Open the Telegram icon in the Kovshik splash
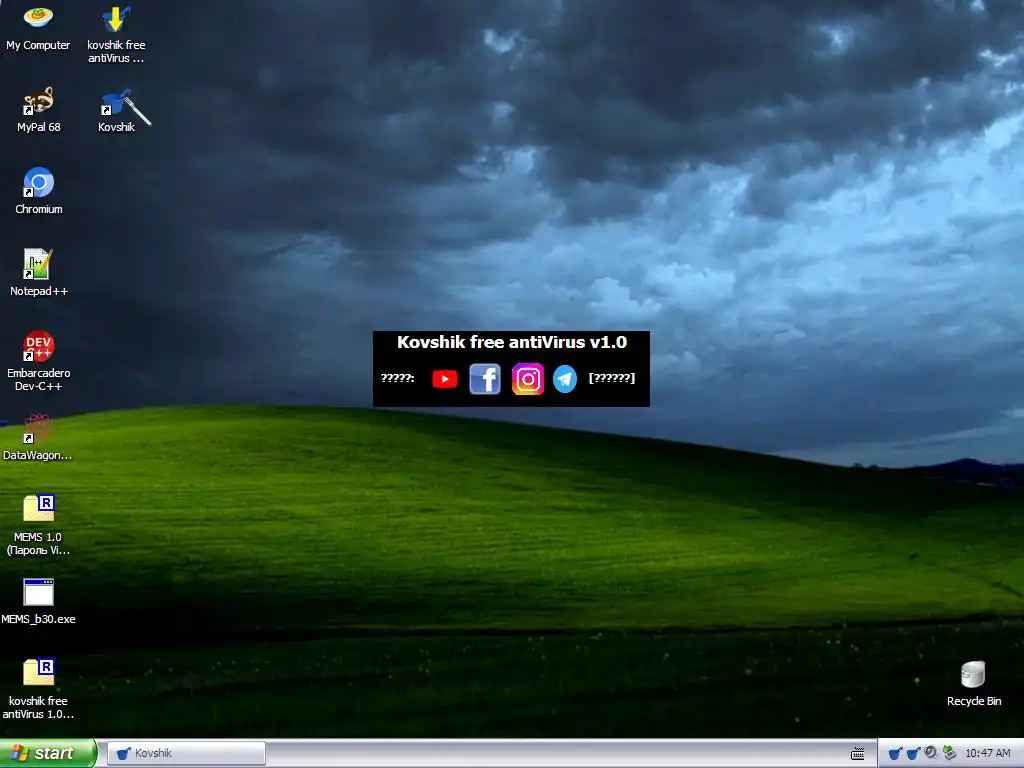 (565, 379)
